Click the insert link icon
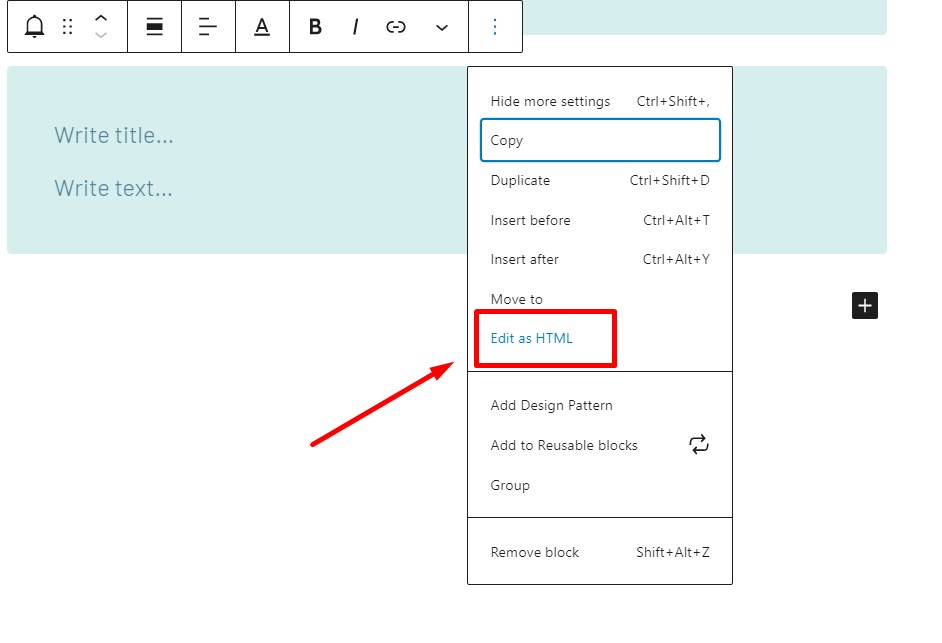The image size is (942, 643). 396,26
